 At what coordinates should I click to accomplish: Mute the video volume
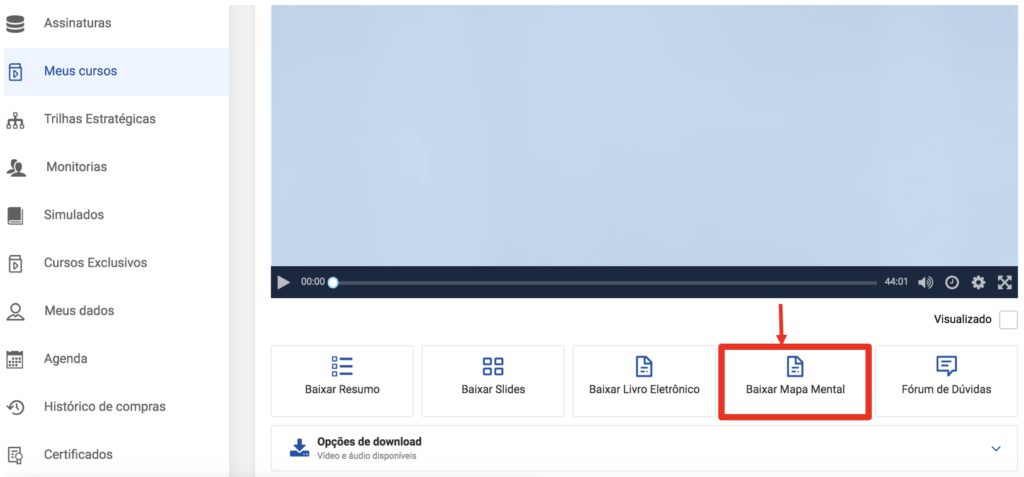point(925,282)
